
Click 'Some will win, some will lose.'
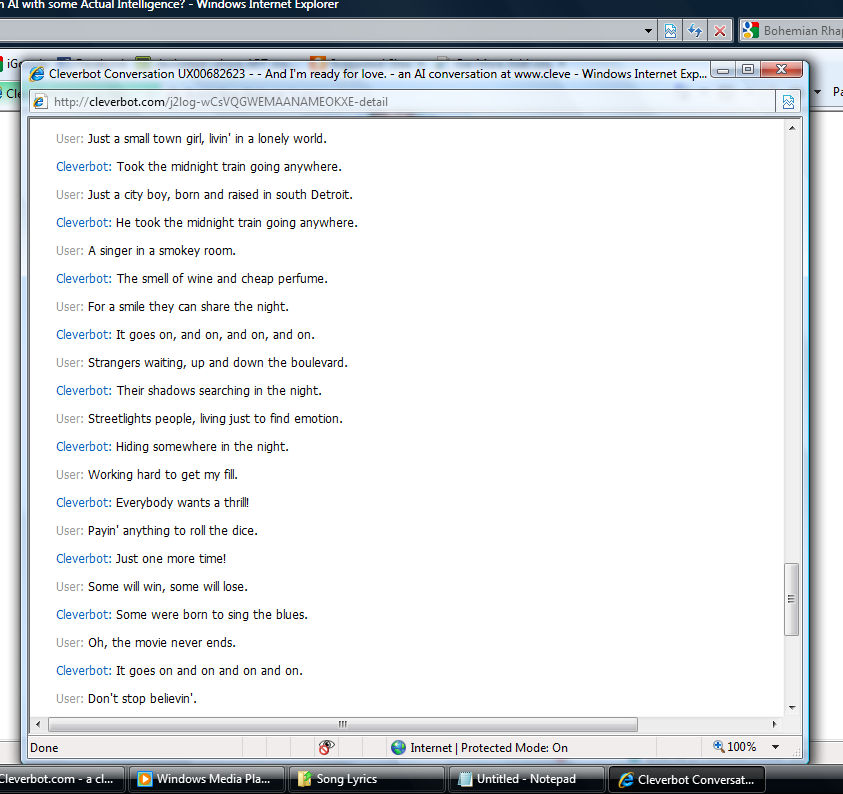168,586
